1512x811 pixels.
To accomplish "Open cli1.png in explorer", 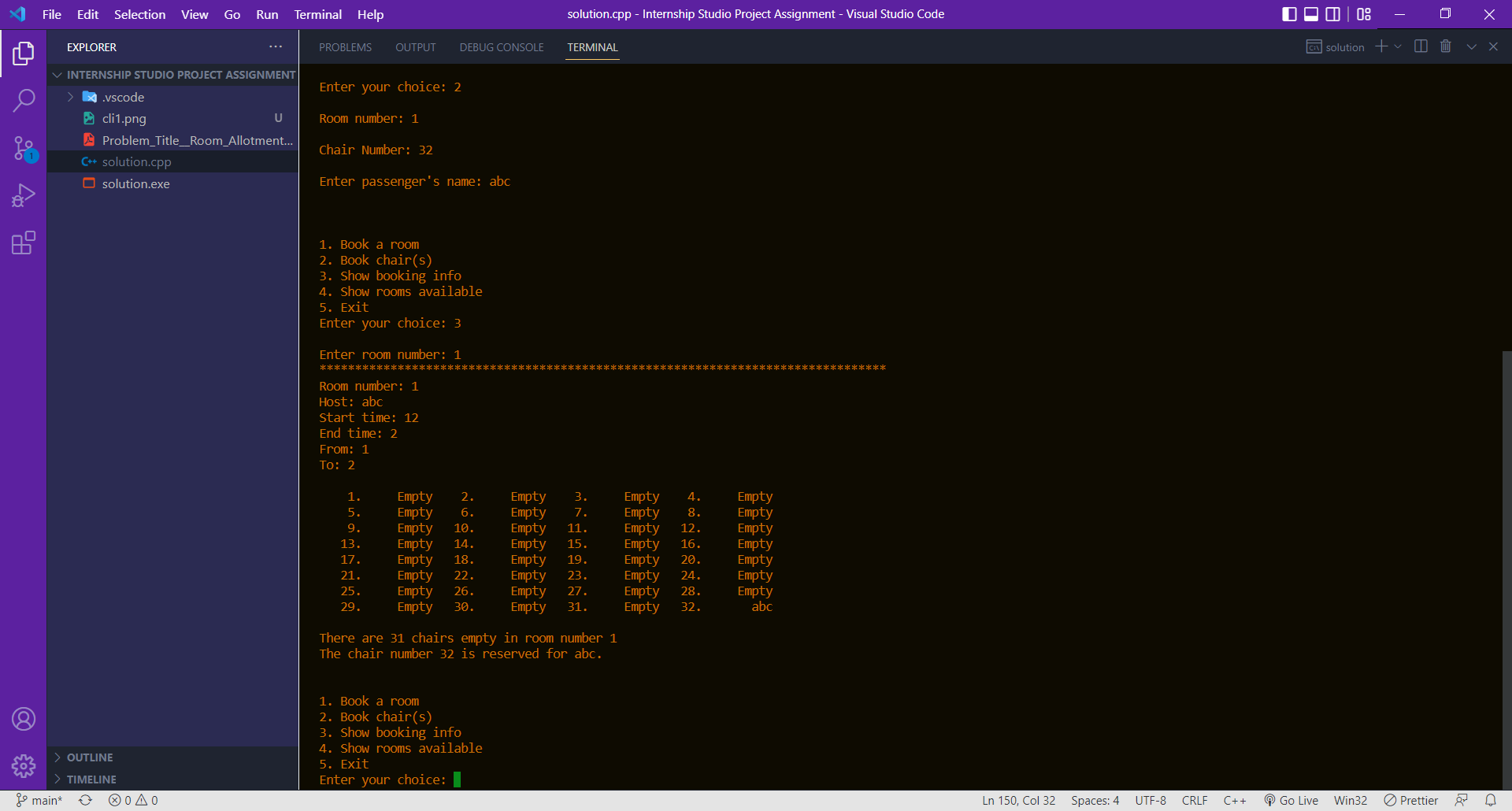I will (x=173, y=118).
